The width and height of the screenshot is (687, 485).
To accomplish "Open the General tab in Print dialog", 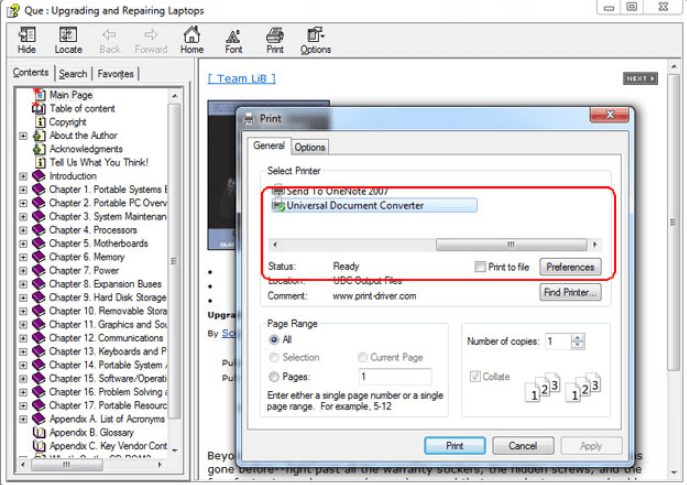I will click(x=269, y=145).
